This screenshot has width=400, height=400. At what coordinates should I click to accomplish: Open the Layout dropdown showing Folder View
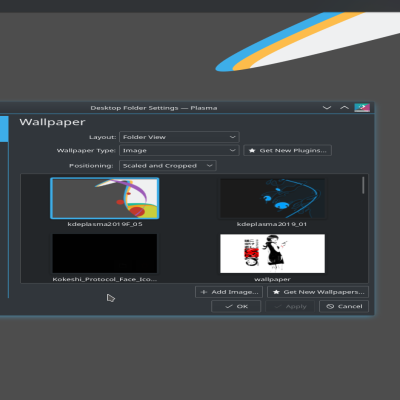(179, 137)
